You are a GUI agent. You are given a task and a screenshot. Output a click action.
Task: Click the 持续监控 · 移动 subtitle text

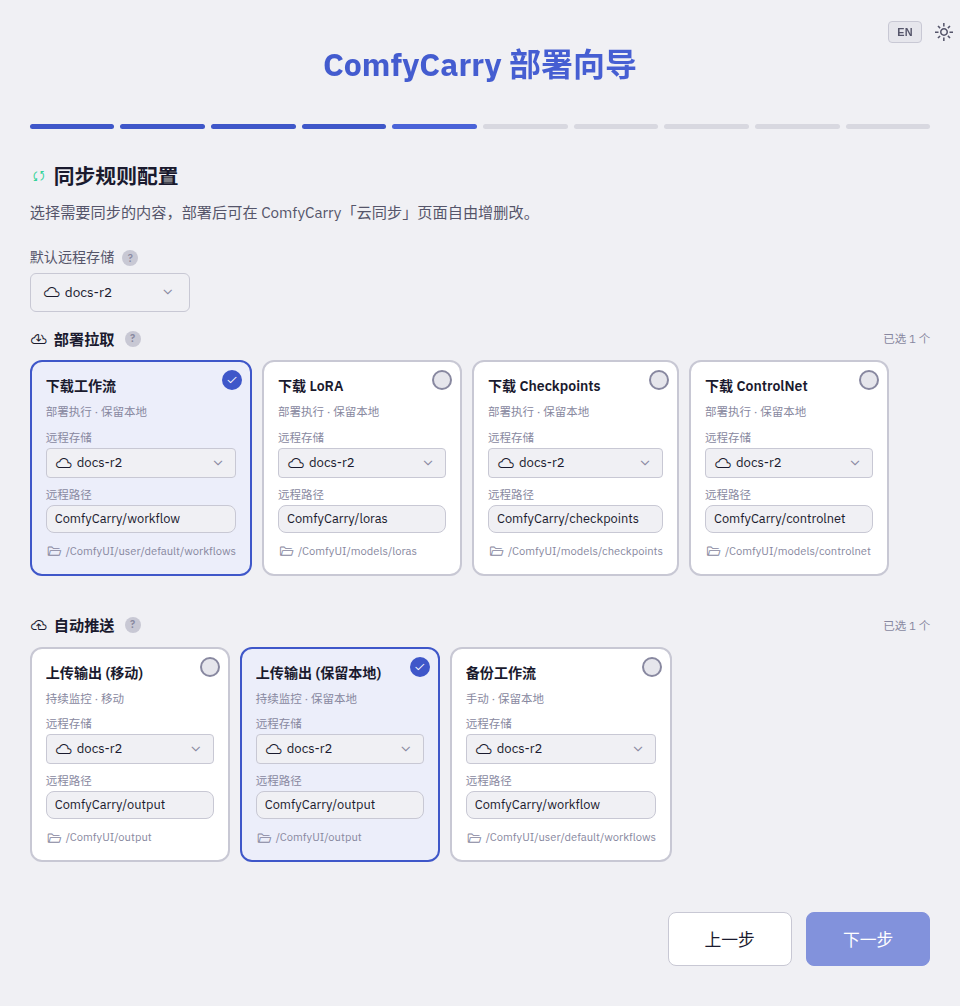[85, 699]
